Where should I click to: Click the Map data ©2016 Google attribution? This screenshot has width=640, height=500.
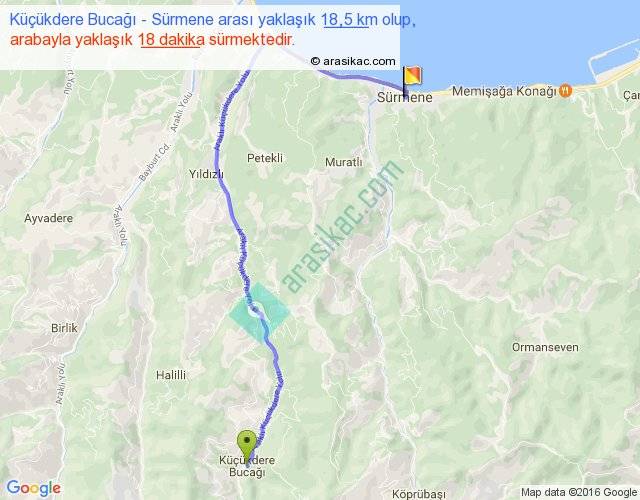[x=579, y=492]
